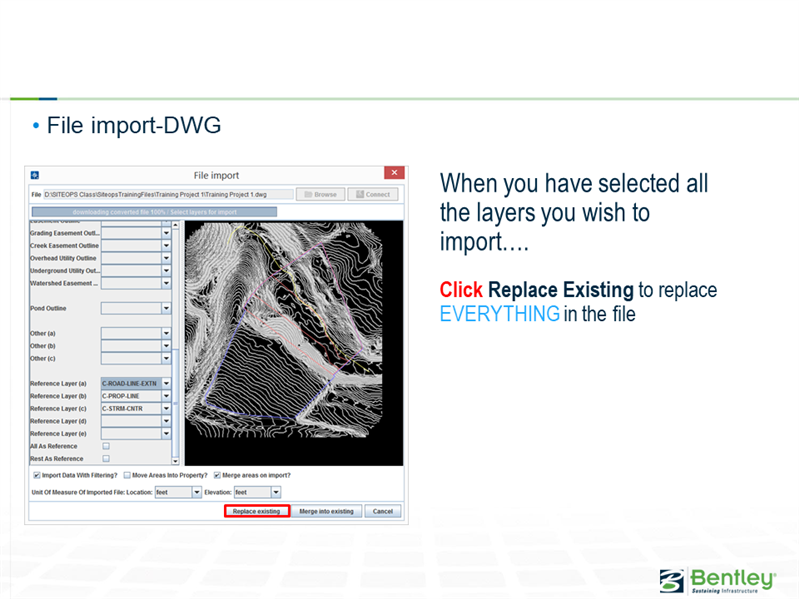The image size is (799, 599).
Task: Open Watershed Easement layer dropdown
Action: pyautogui.click(x=166, y=283)
